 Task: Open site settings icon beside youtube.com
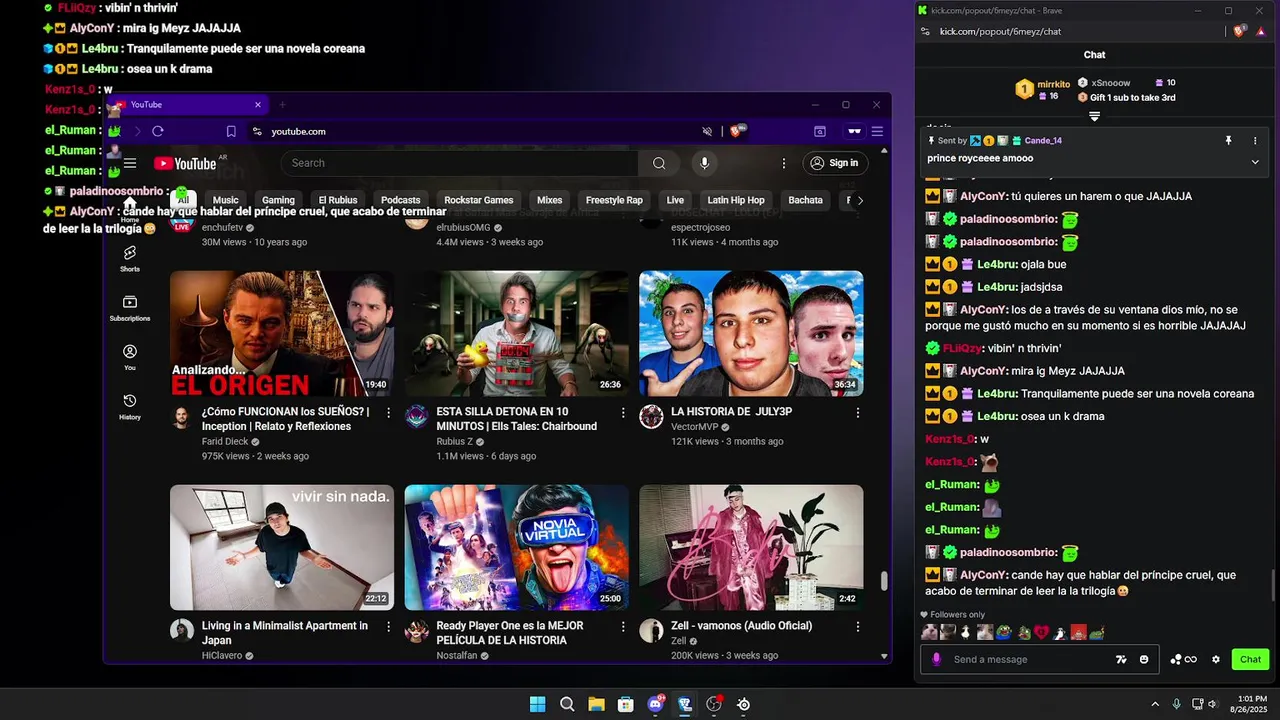click(x=257, y=131)
